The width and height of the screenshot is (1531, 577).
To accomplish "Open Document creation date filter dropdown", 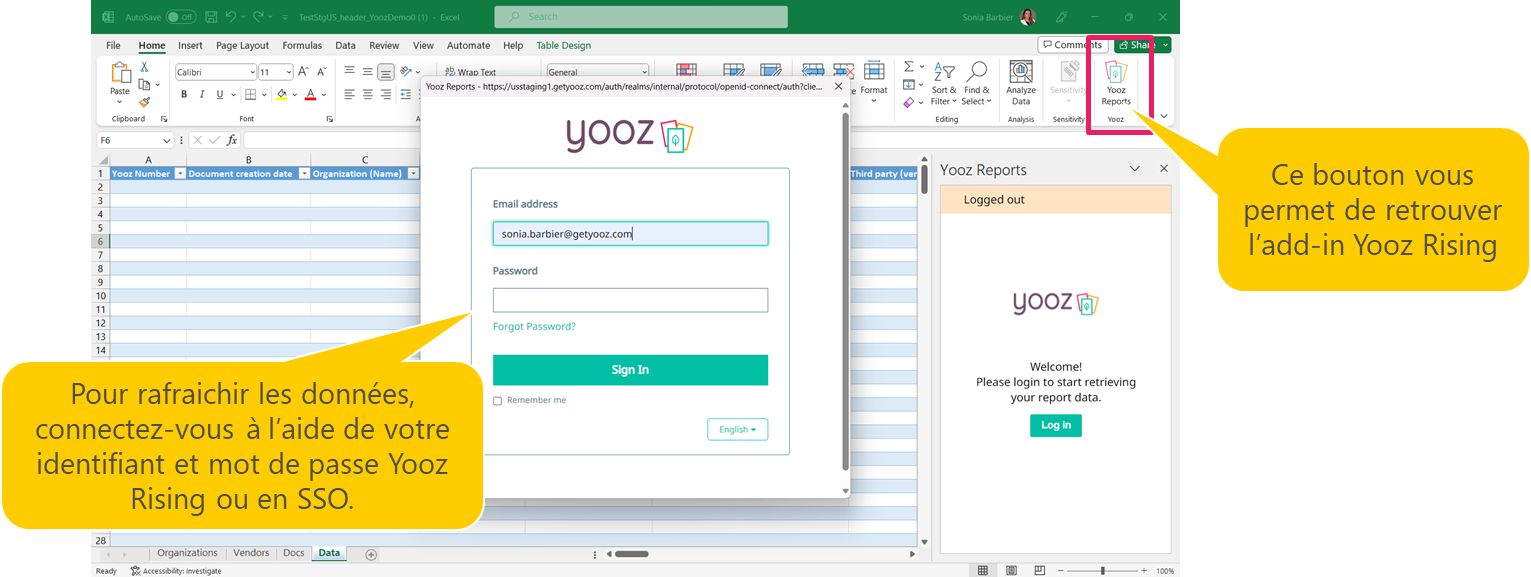I will (x=304, y=174).
